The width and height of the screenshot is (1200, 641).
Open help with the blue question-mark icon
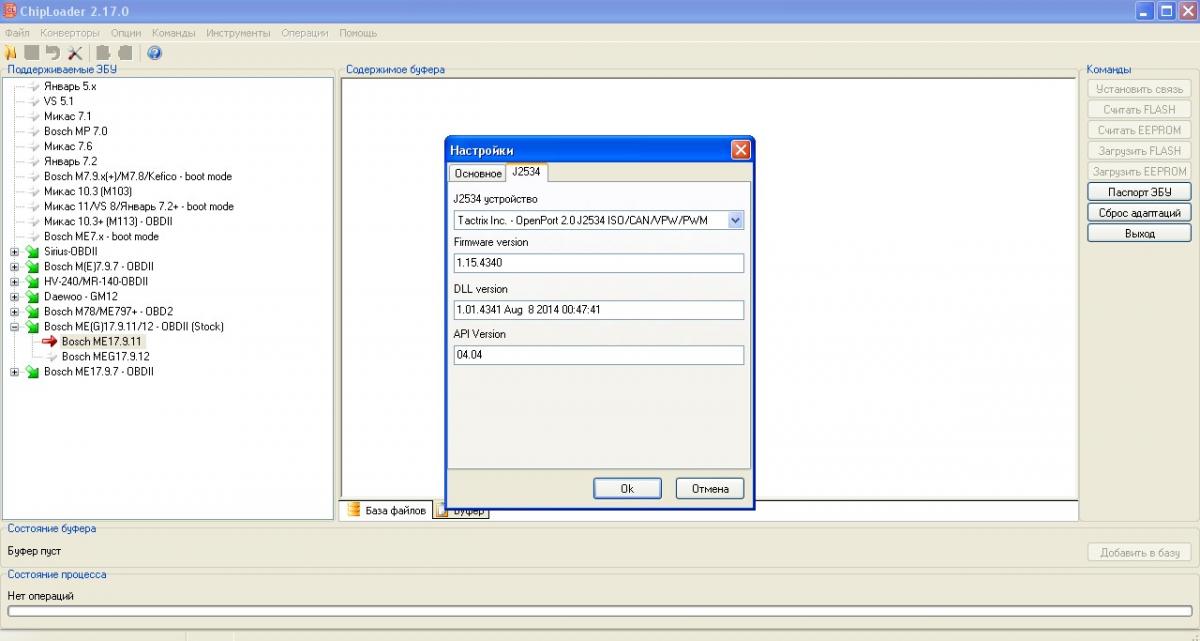tap(155, 52)
